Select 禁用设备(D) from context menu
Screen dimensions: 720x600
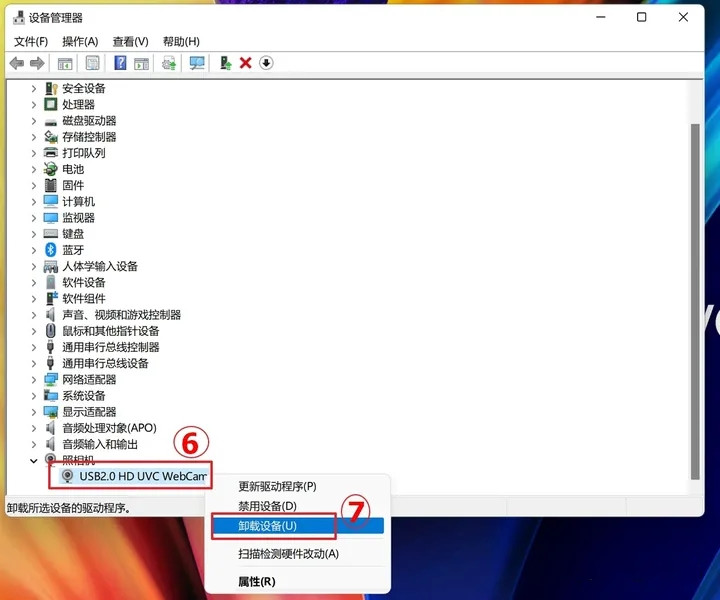tap(267, 507)
